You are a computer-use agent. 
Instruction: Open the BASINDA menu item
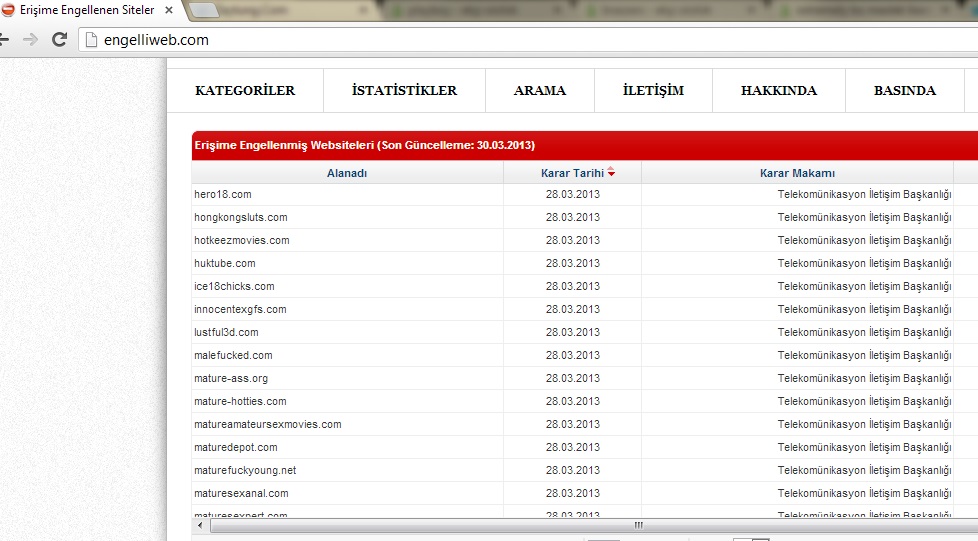[x=904, y=90]
